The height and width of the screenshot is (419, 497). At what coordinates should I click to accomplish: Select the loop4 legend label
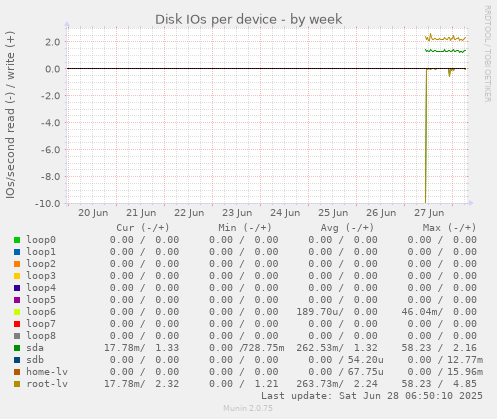click(x=41, y=288)
